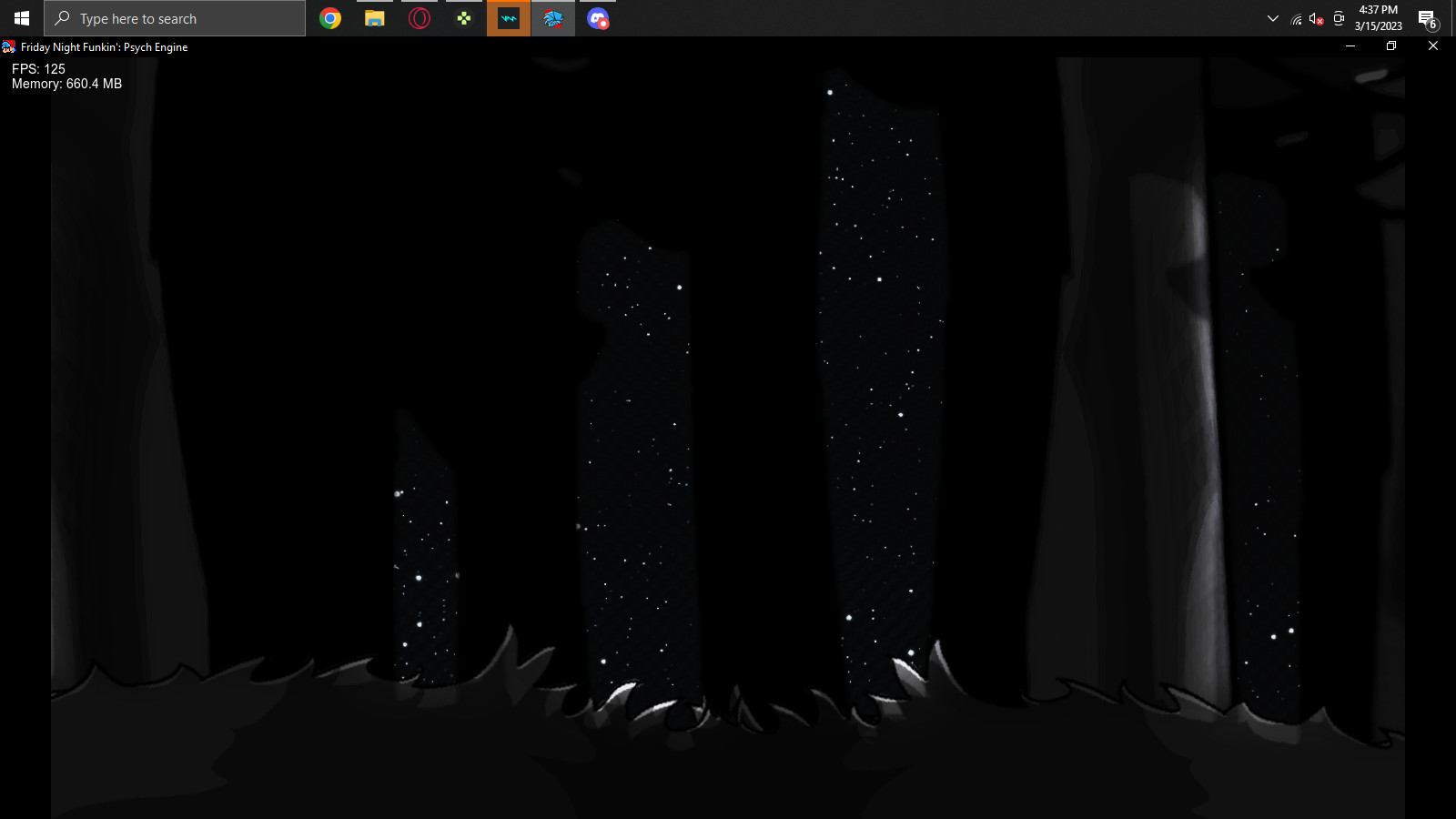Open the green gamepad app on taskbar
Screen dimensions: 1456x819
(x=464, y=18)
